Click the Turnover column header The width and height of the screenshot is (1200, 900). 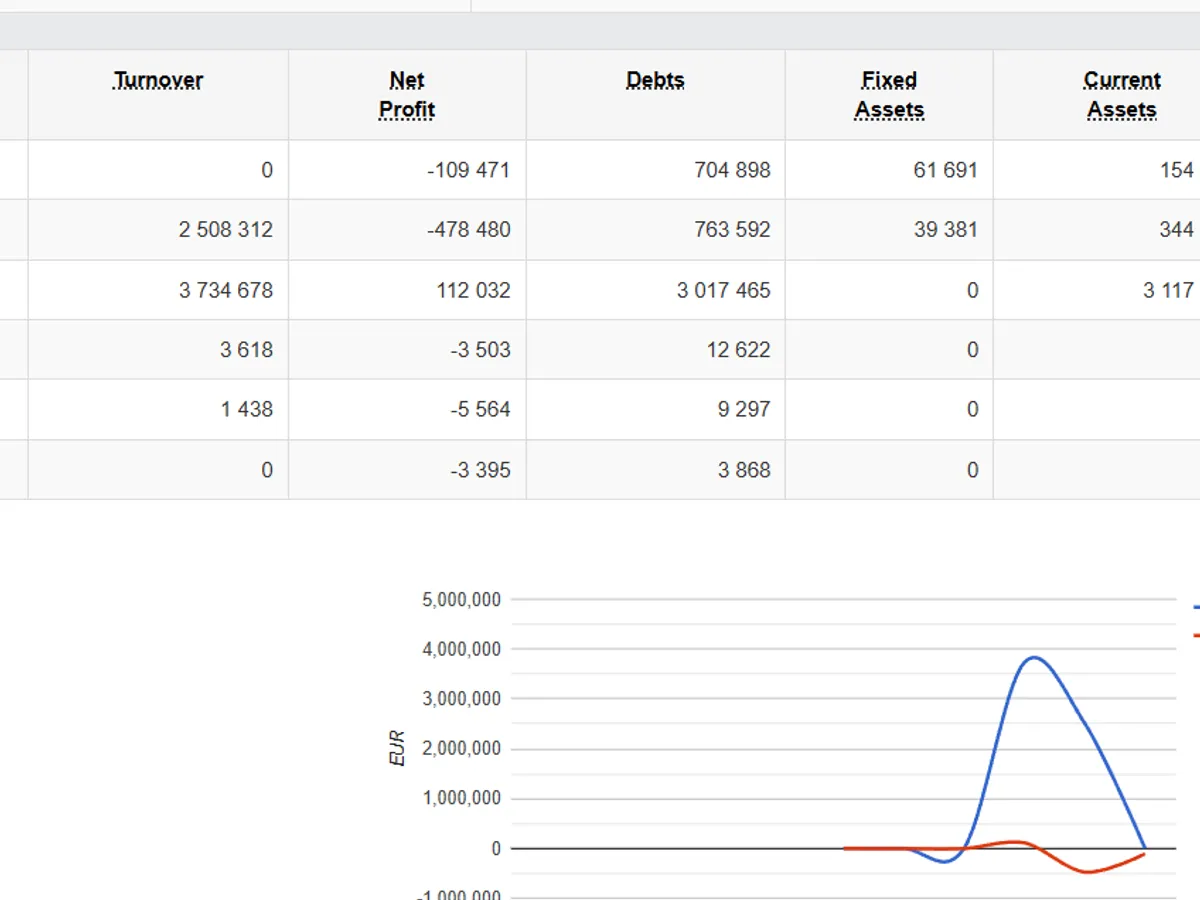pyautogui.click(x=158, y=81)
